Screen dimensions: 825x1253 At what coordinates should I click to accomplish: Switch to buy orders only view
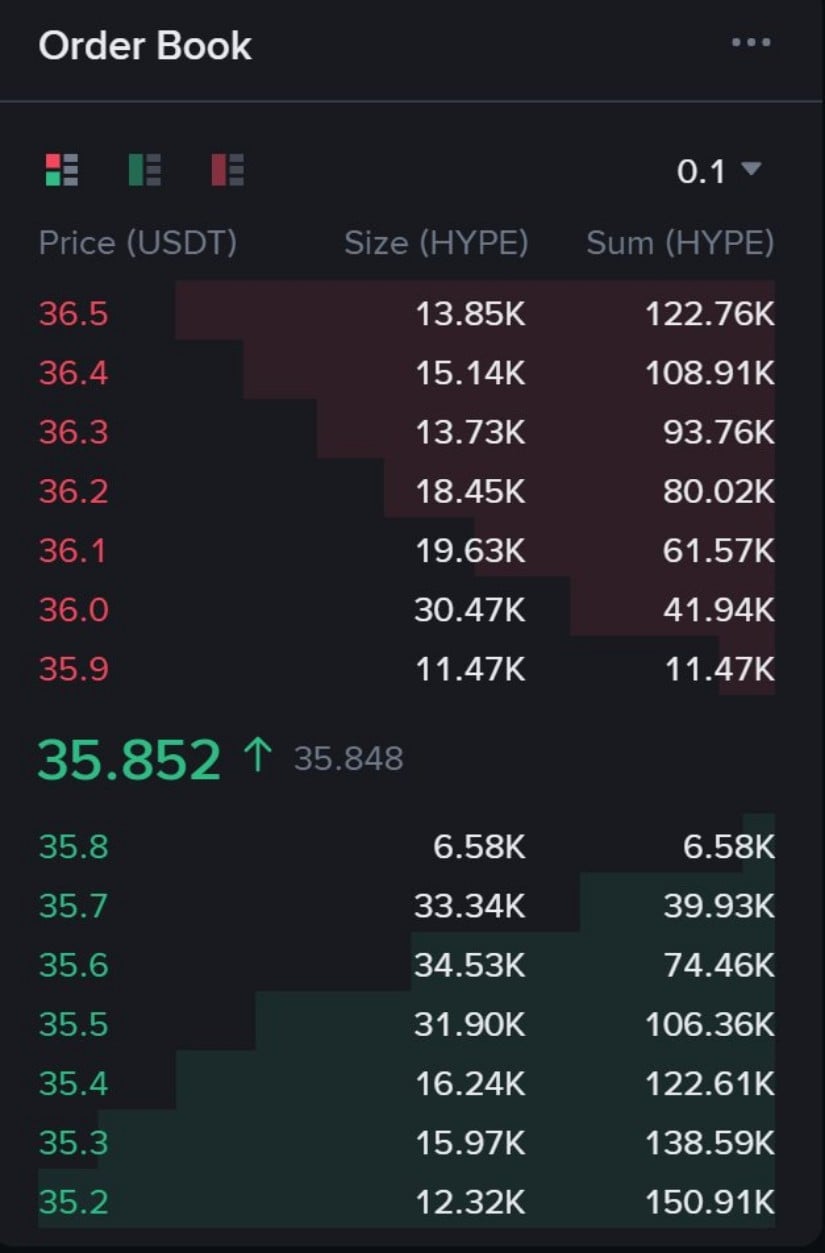click(144, 170)
